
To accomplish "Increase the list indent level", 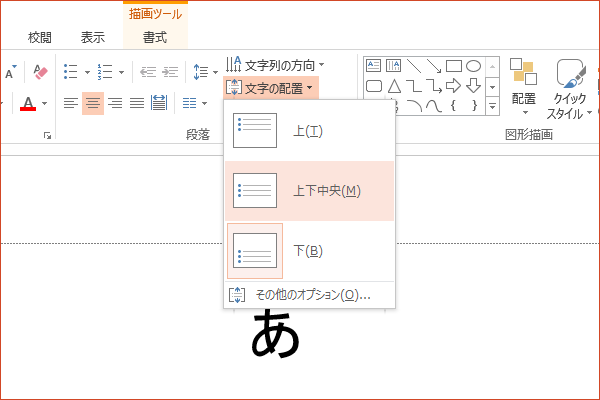I will pyautogui.click(x=170, y=72).
